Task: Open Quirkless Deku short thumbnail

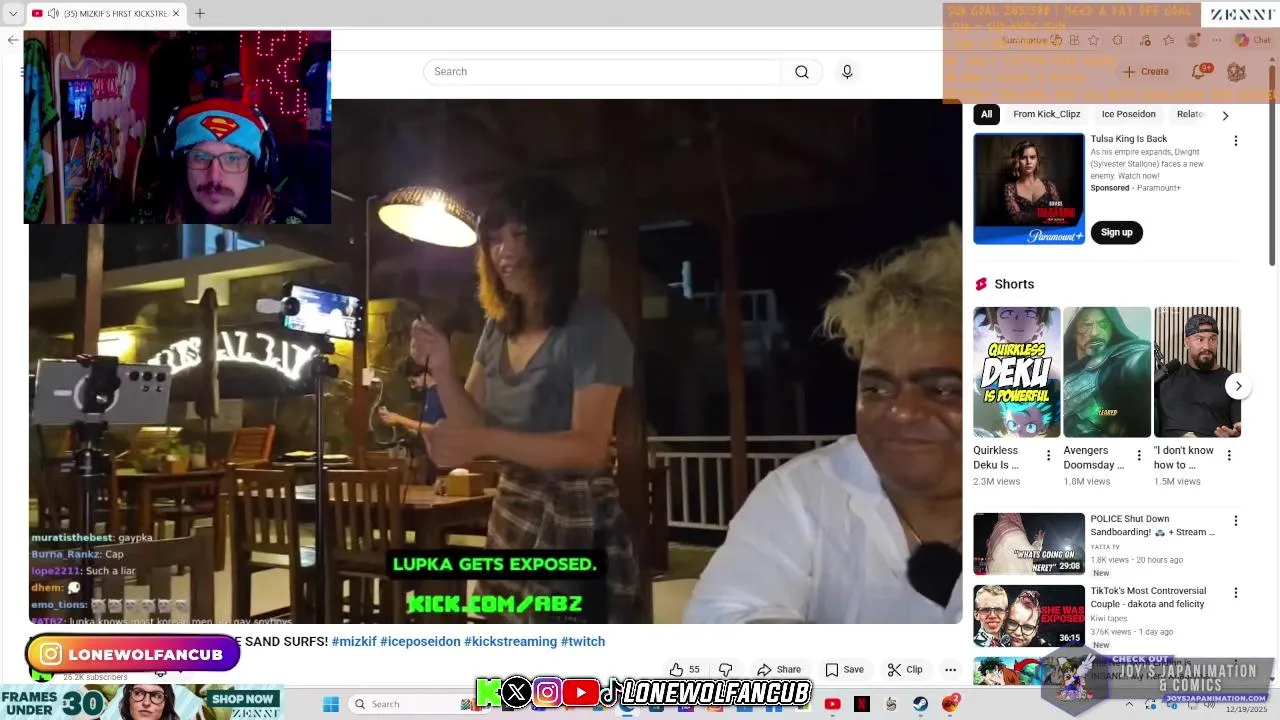Action: pyautogui.click(x=1016, y=372)
